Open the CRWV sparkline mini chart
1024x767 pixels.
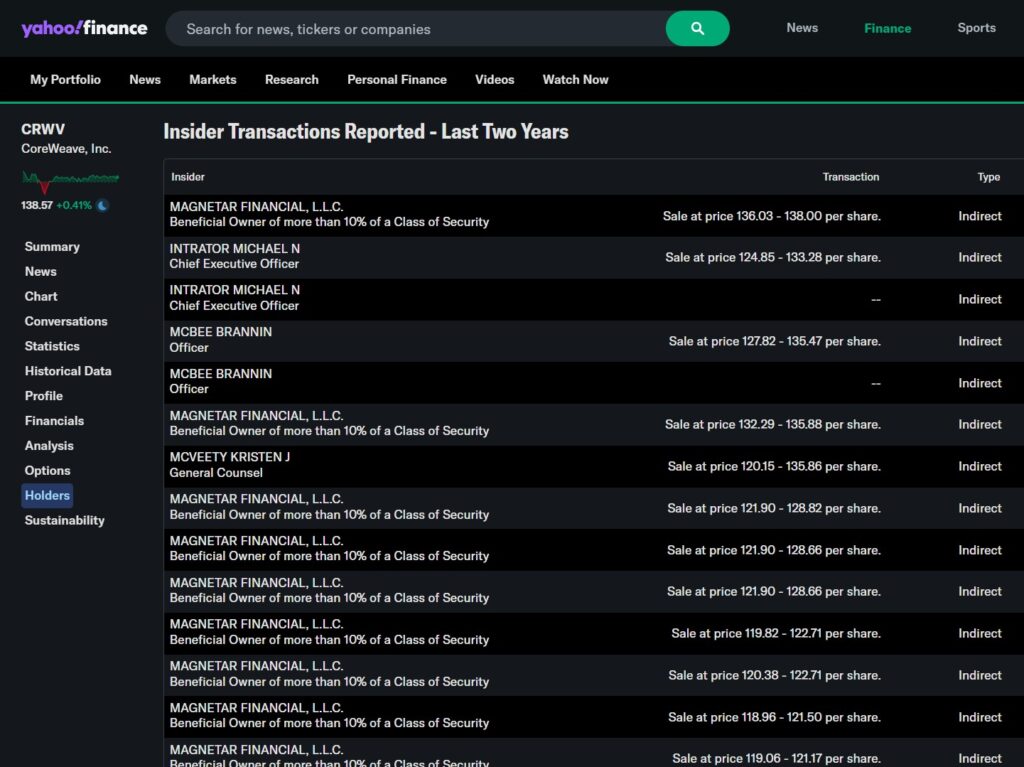(x=70, y=180)
